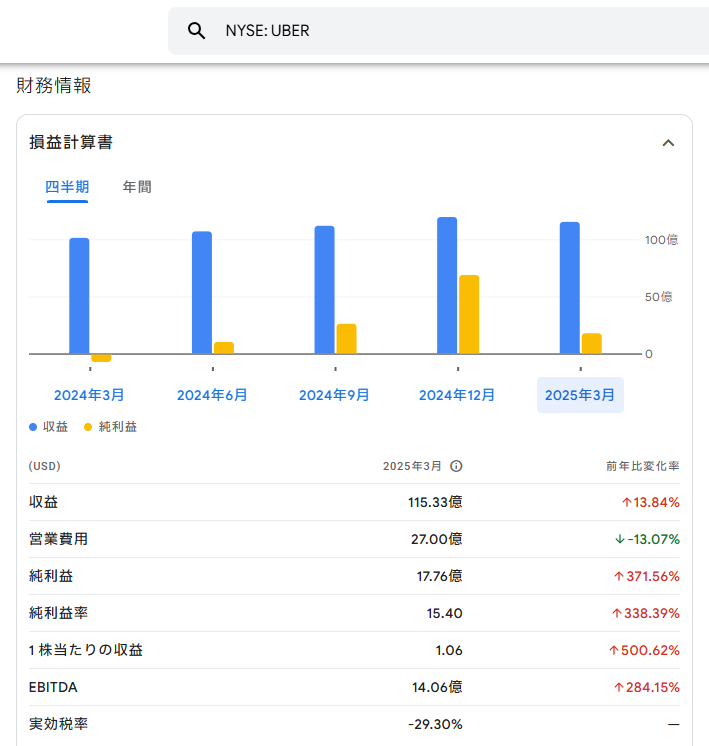The height and width of the screenshot is (746, 709).
Task: Click the blue 収益 legend dot
Action: click(33, 427)
